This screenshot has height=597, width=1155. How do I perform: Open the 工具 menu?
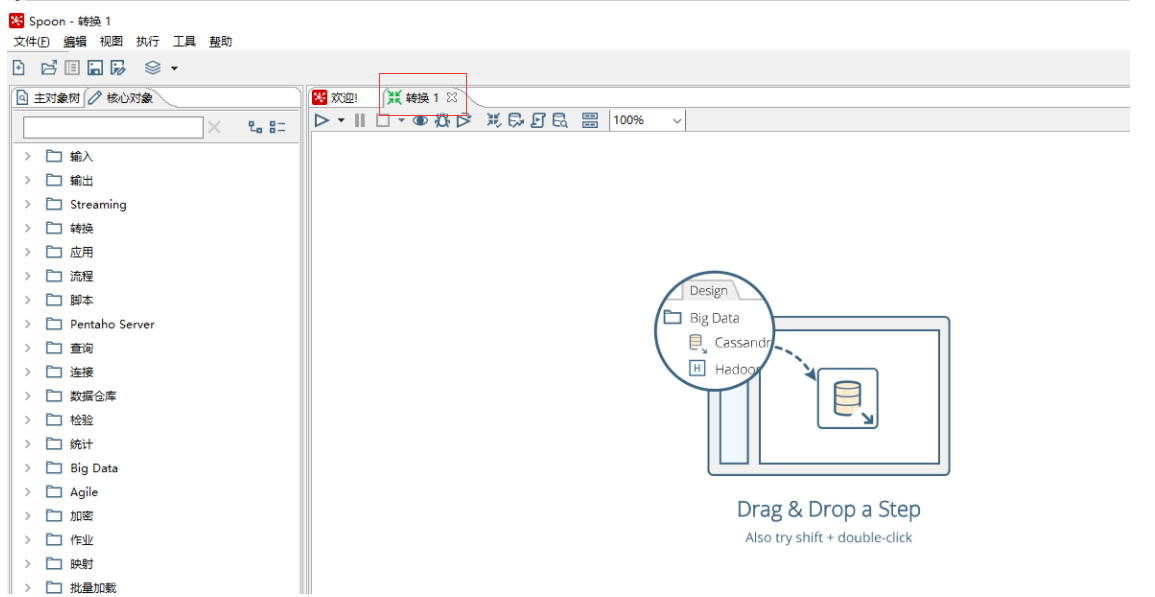pos(184,42)
